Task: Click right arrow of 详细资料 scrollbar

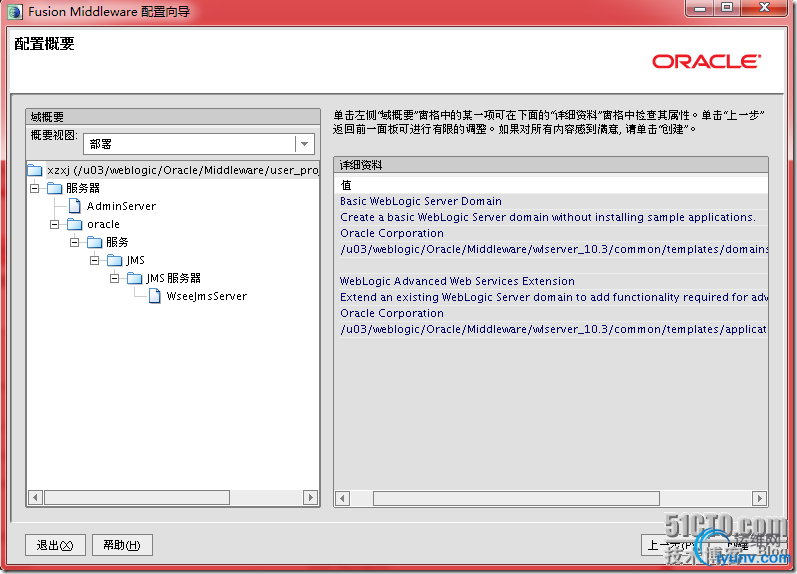Action: [759, 498]
